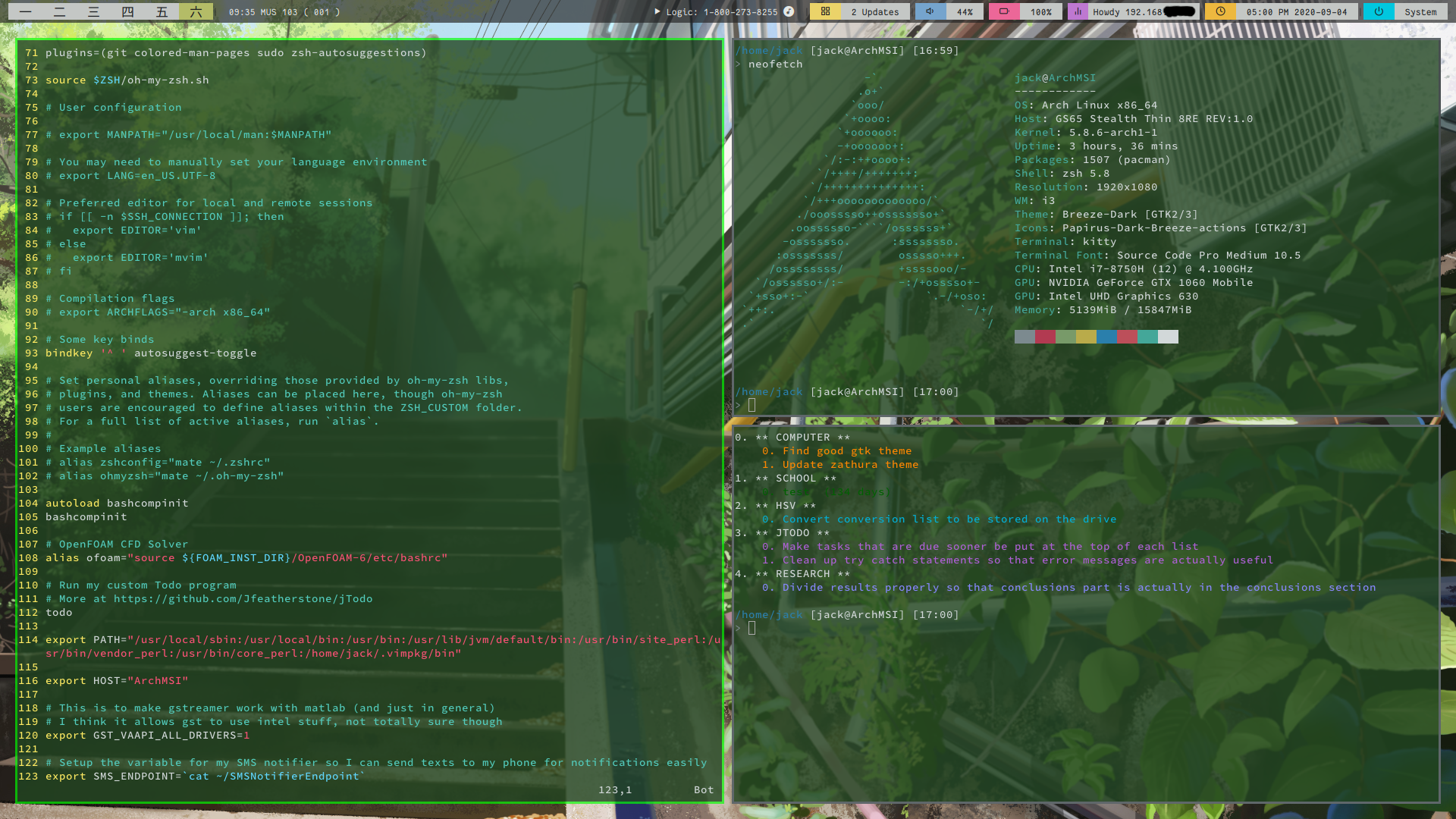Click the red swatch in neofetch palette
Screen dimensions: 1456x819
pos(1045,337)
